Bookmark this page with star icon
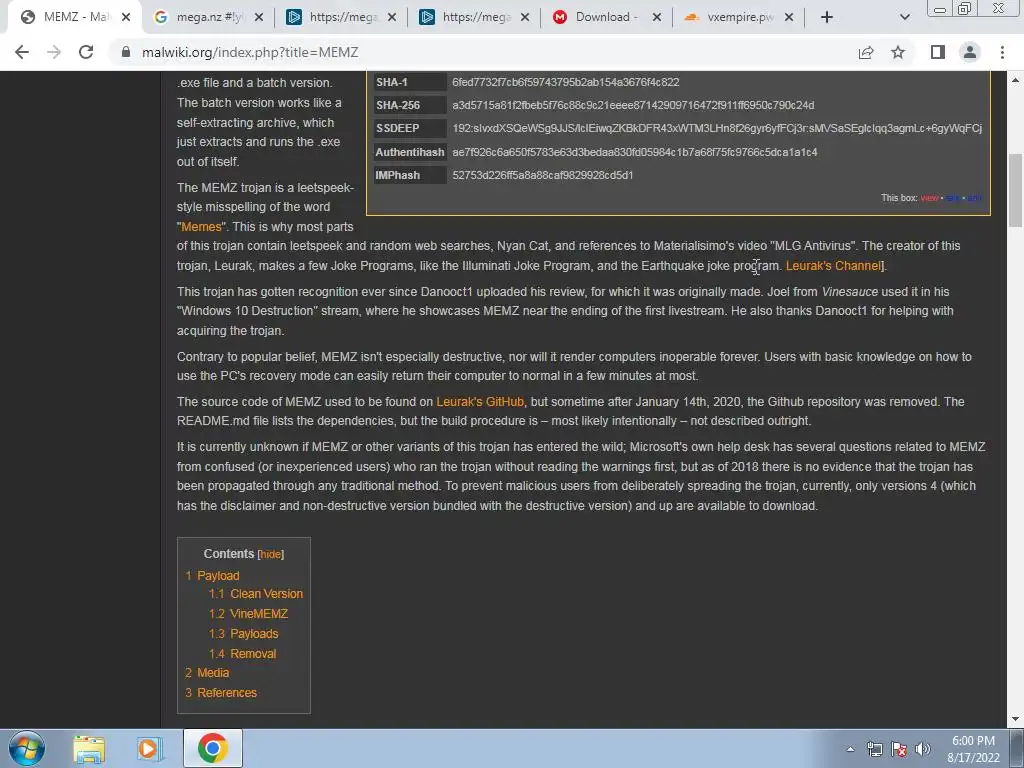The width and height of the screenshot is (1024, 768). pos(898,52)
